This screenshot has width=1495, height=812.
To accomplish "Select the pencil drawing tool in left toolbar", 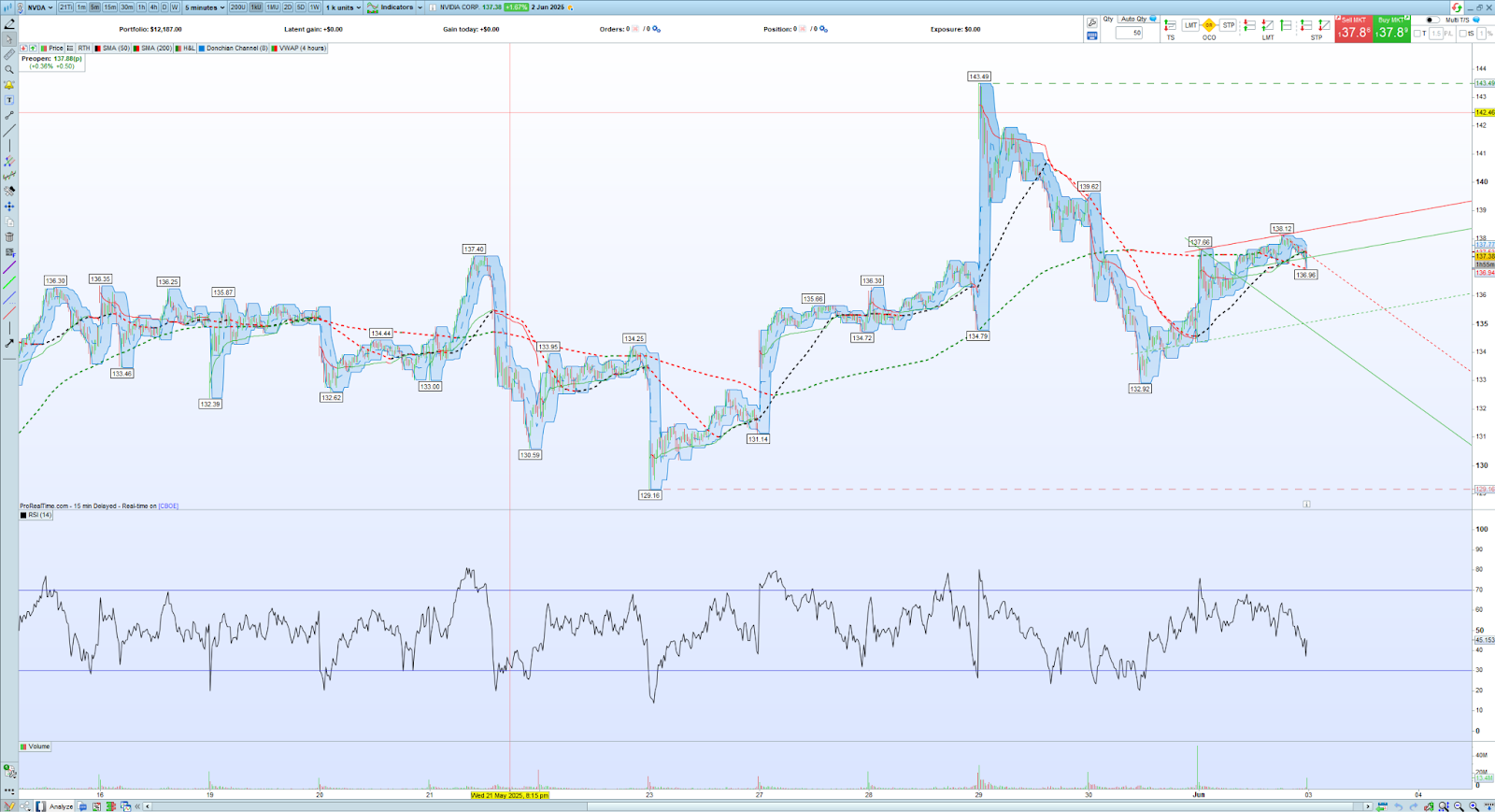I will point(9,24).
